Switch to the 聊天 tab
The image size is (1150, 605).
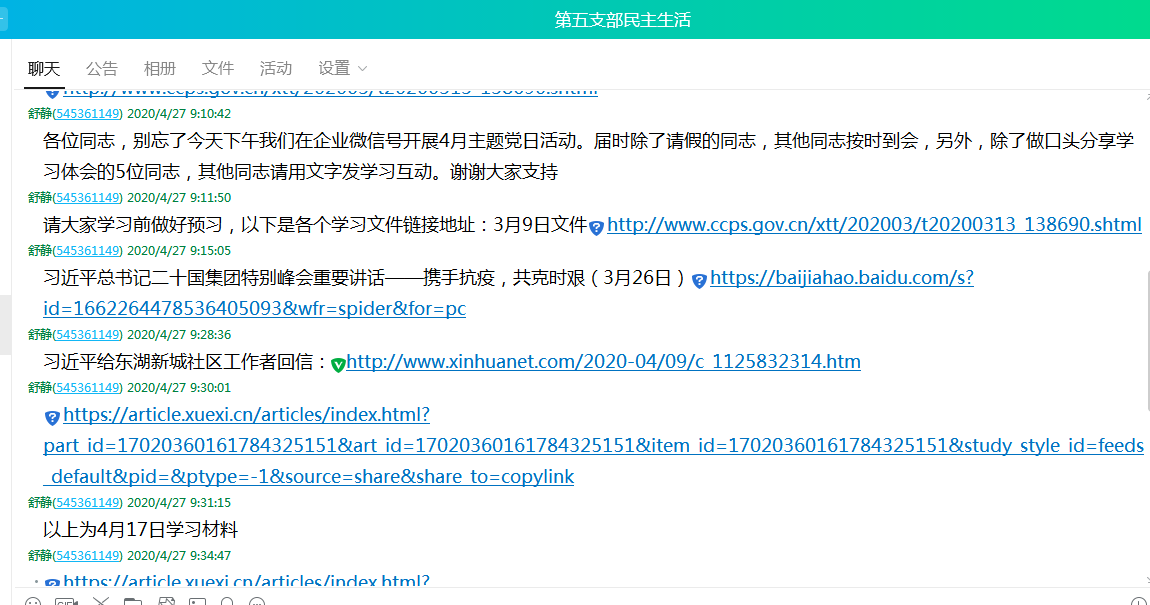click(x=44, y=68)
